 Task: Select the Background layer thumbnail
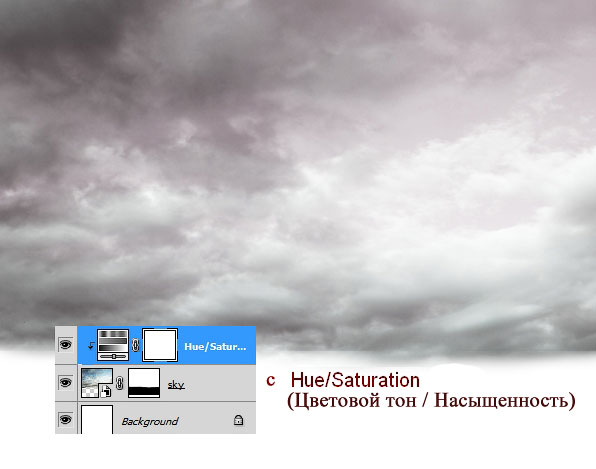pyautogui.click(x=97, y=420)
